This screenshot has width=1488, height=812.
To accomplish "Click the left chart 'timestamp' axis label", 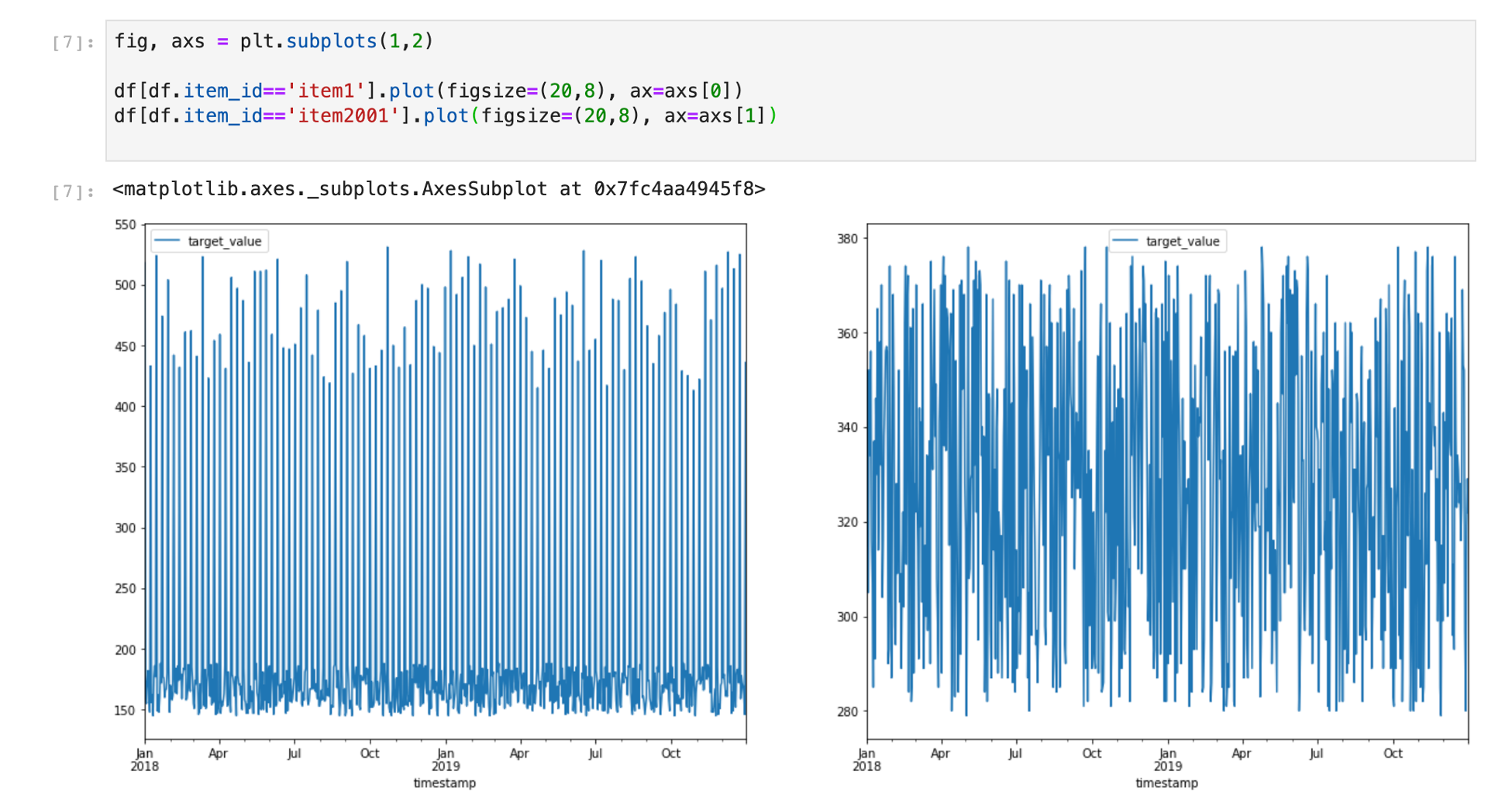I will pyautogui.click(x=445, y=783).
